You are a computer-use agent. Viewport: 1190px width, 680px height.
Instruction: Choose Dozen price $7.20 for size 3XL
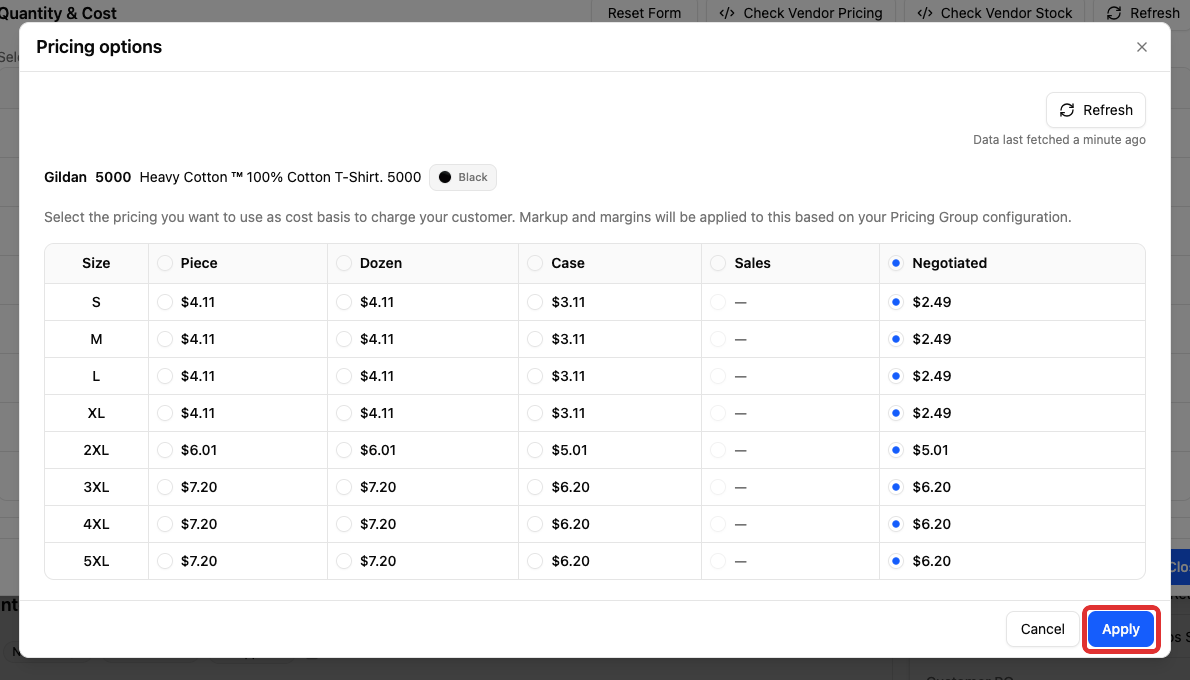coord(344,487)
